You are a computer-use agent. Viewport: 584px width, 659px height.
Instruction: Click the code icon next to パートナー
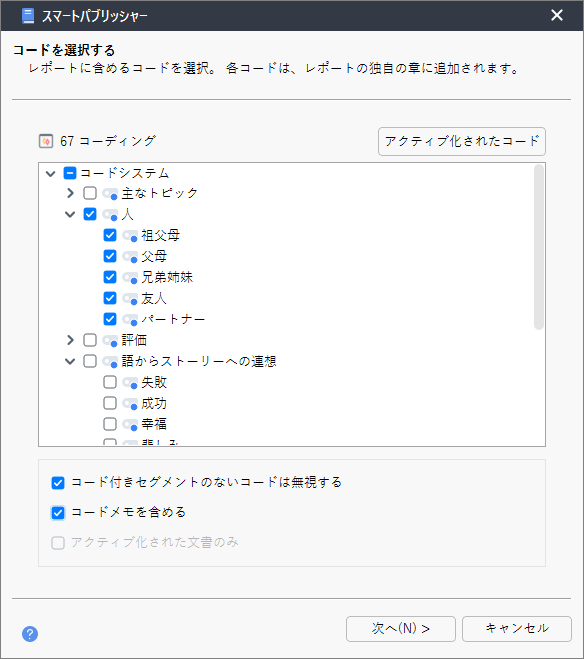(130, 320)
